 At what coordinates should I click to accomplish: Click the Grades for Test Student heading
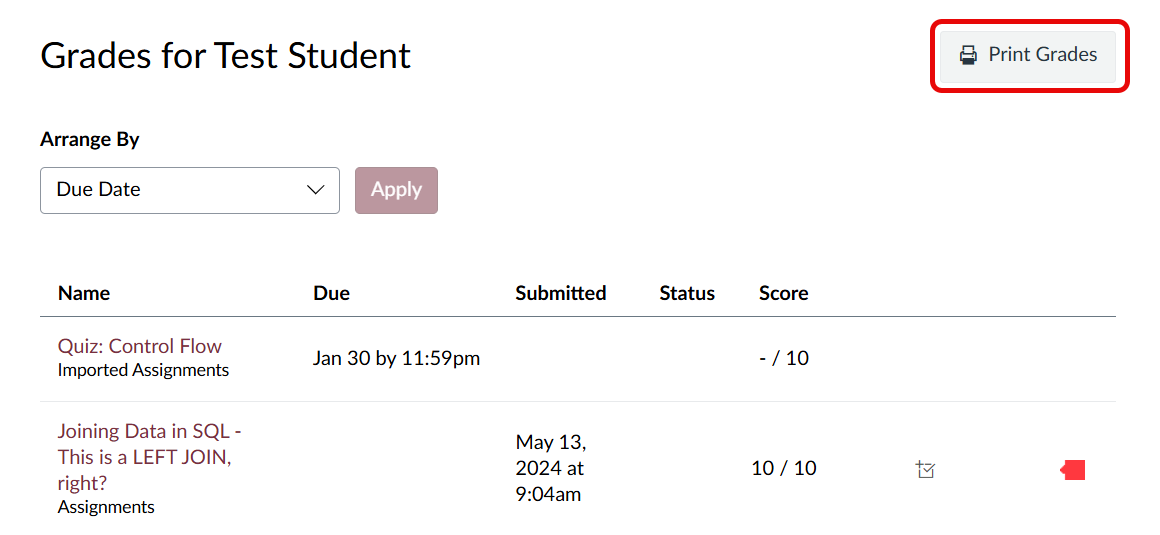[x=225, y=55]
